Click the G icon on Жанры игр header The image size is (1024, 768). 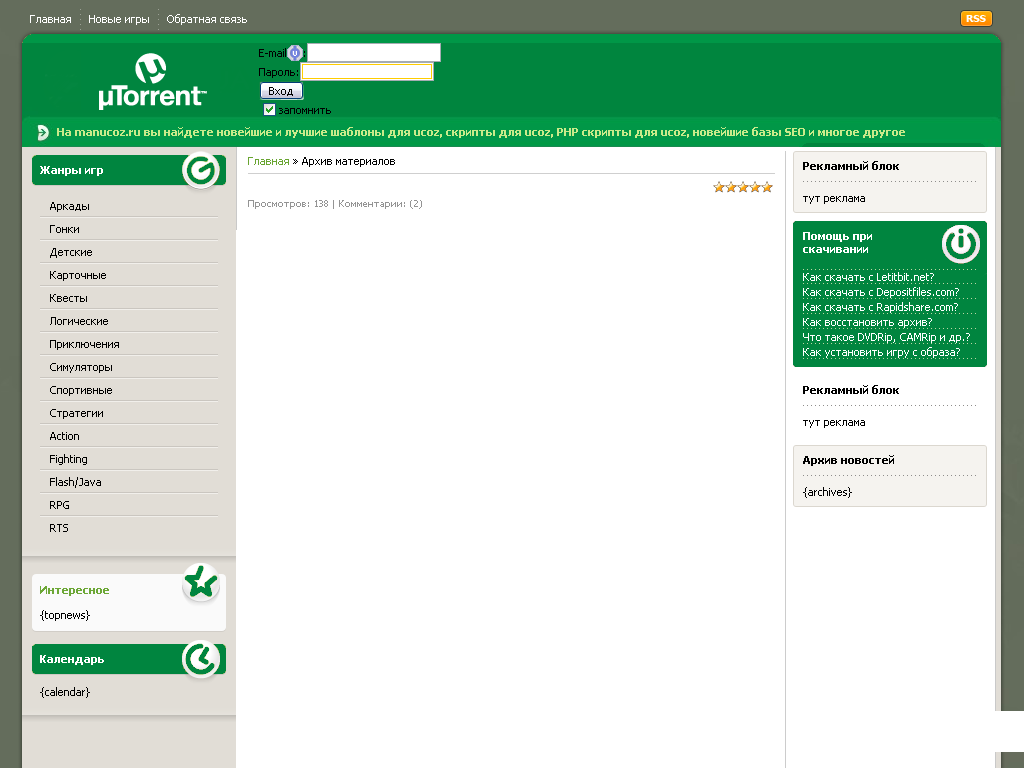tap(200, 170)
